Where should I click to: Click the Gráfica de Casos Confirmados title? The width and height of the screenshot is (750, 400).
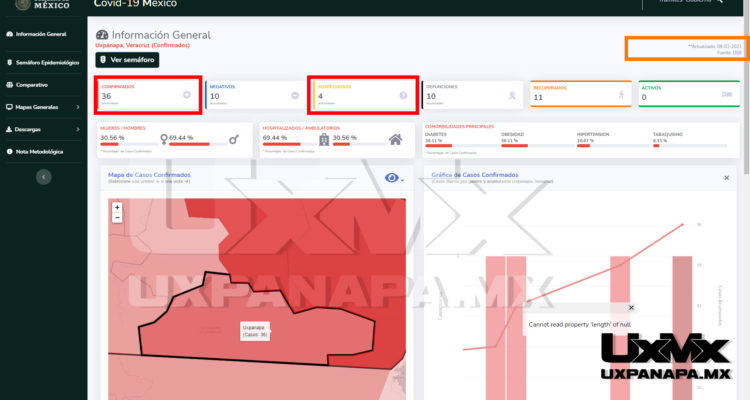coord(474,175)
